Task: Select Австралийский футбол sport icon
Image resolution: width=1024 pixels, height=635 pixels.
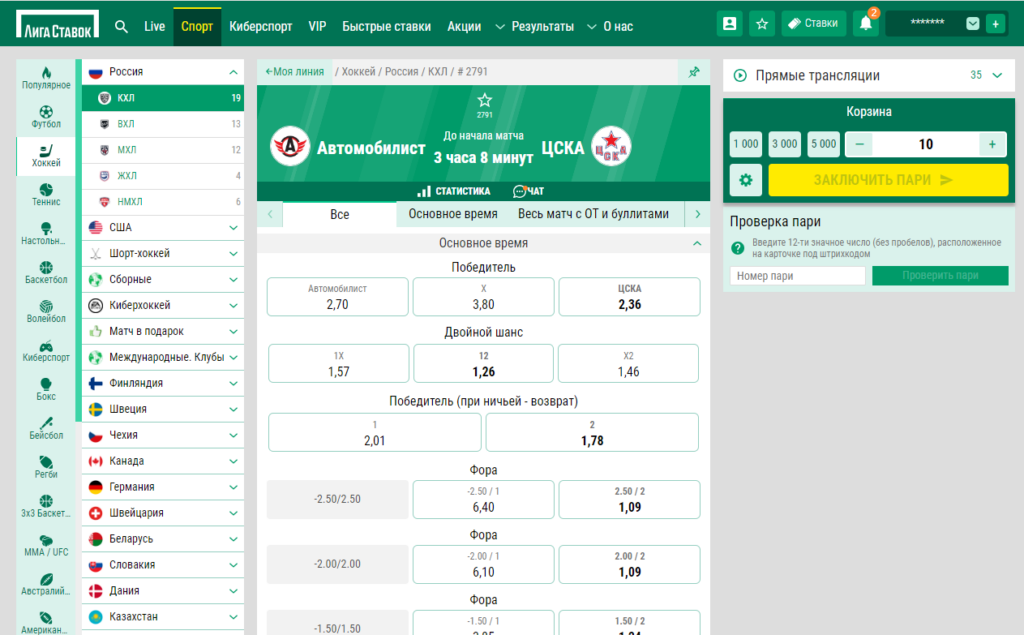Action: (x=46, y=584)
